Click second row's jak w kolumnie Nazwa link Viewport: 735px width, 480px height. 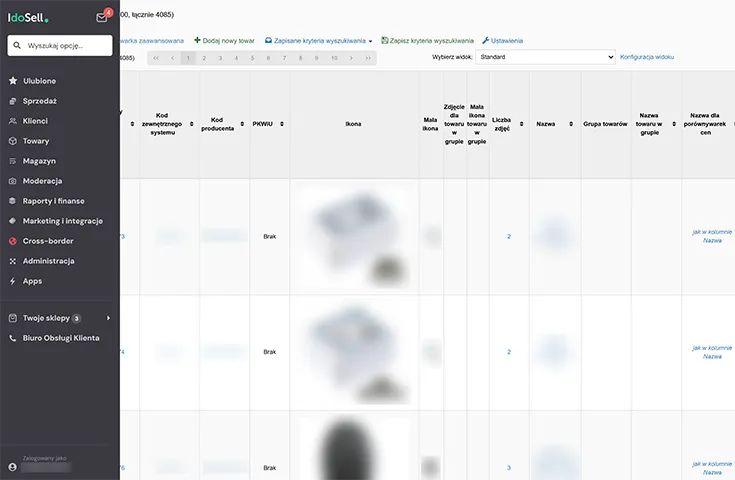tap(712, 352)
